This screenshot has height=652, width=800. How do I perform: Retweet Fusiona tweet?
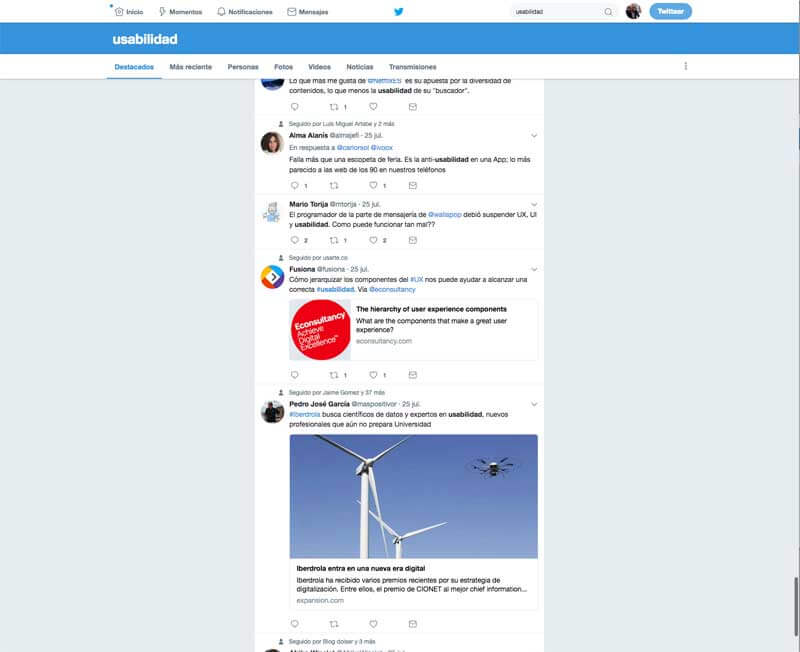334,375
